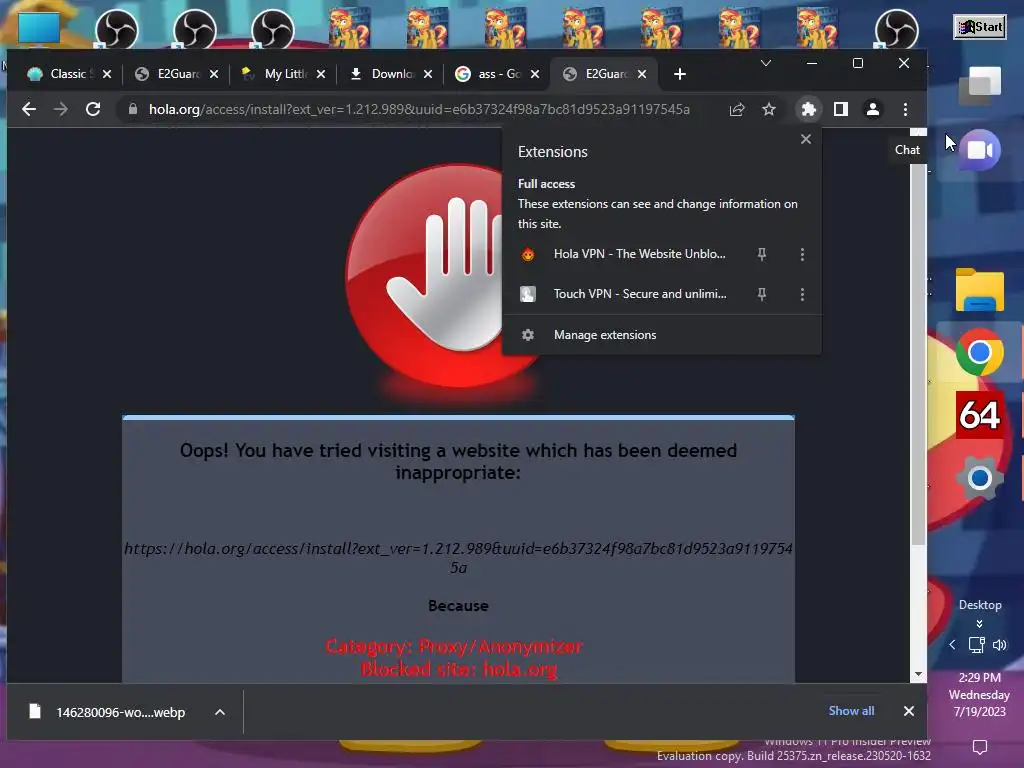Open Chrome three-dot menu
Image resolution: width=1024 pixels, height=768 pixels.
point(905,109)
